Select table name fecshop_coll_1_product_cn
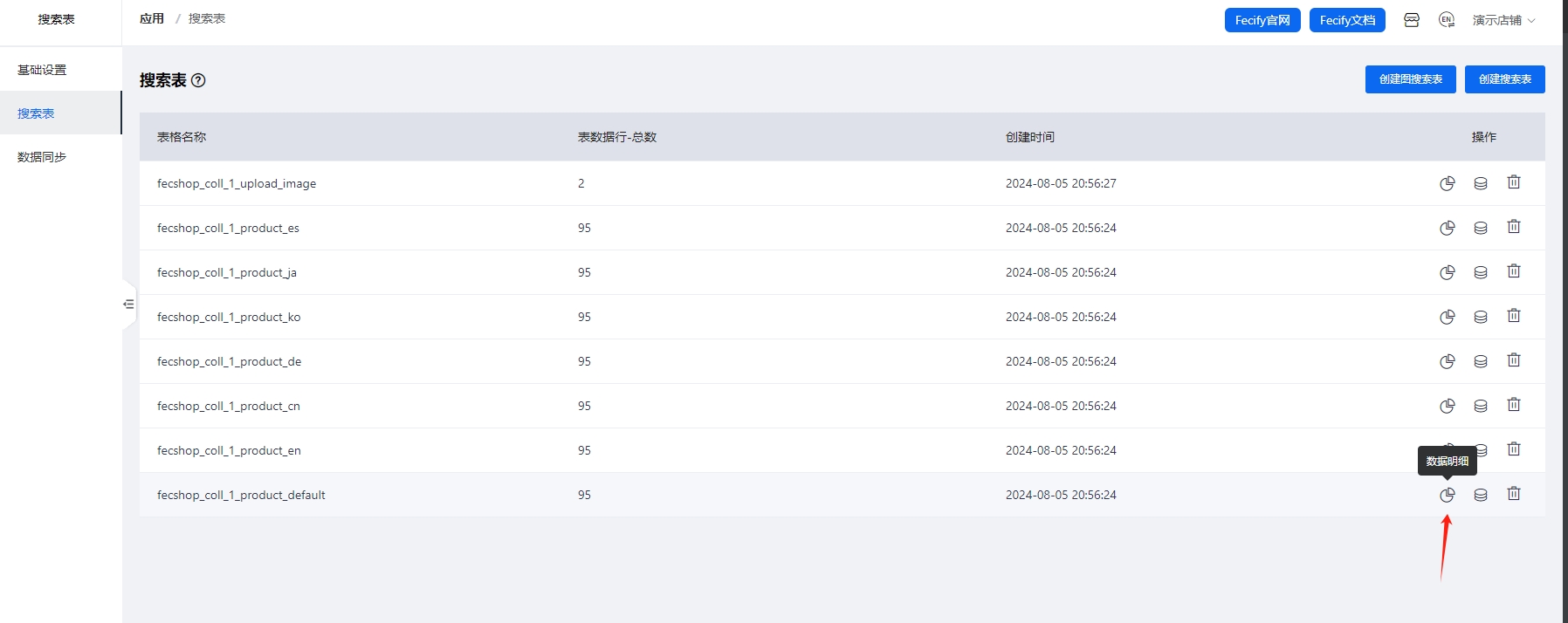This screenshot has width=1568, height=623. (229, 406)
